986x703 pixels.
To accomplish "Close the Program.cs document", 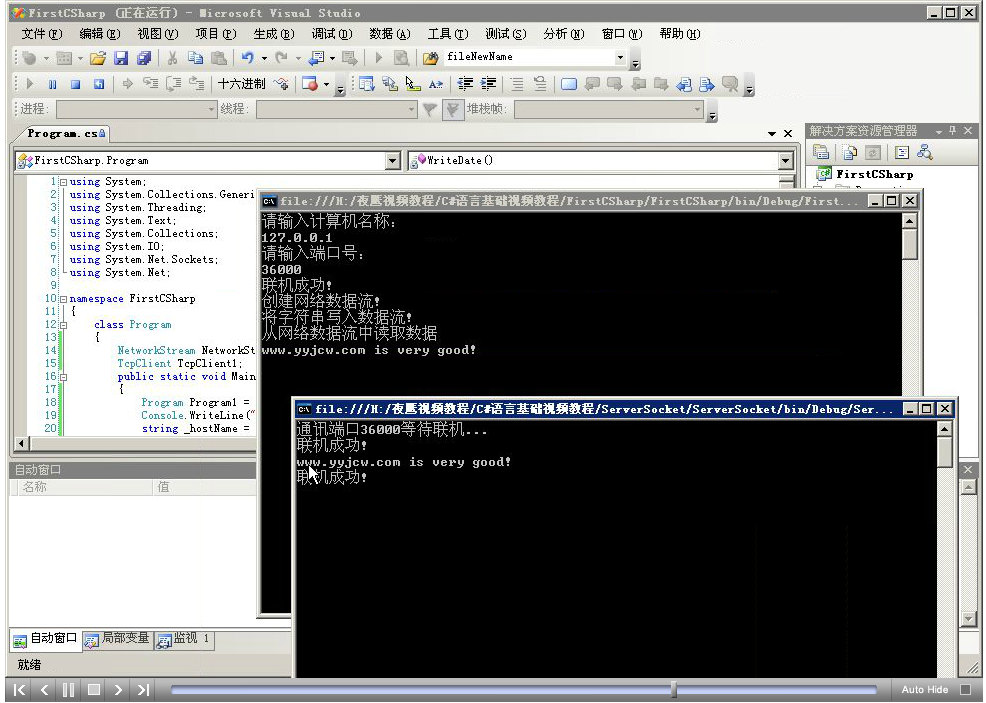I will click(788, 133).
